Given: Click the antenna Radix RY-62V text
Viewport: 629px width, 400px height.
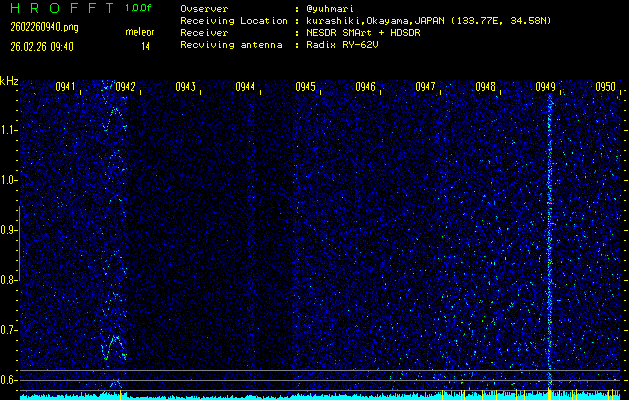Looking at the screenshot, I should pos(342,45).
